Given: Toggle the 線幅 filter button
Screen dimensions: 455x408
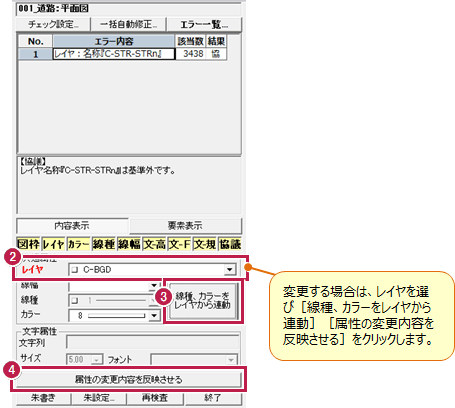Looking at the screenshot, I should tap(129, 244).
